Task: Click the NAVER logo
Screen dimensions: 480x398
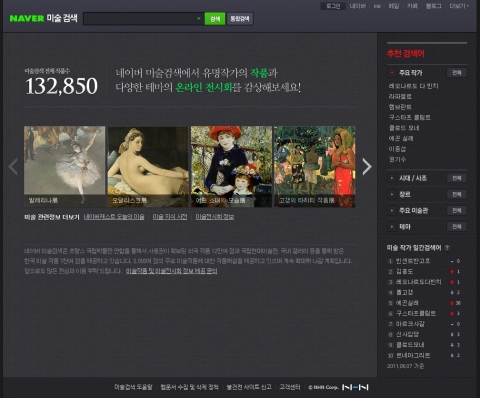Action: [27, 18]
